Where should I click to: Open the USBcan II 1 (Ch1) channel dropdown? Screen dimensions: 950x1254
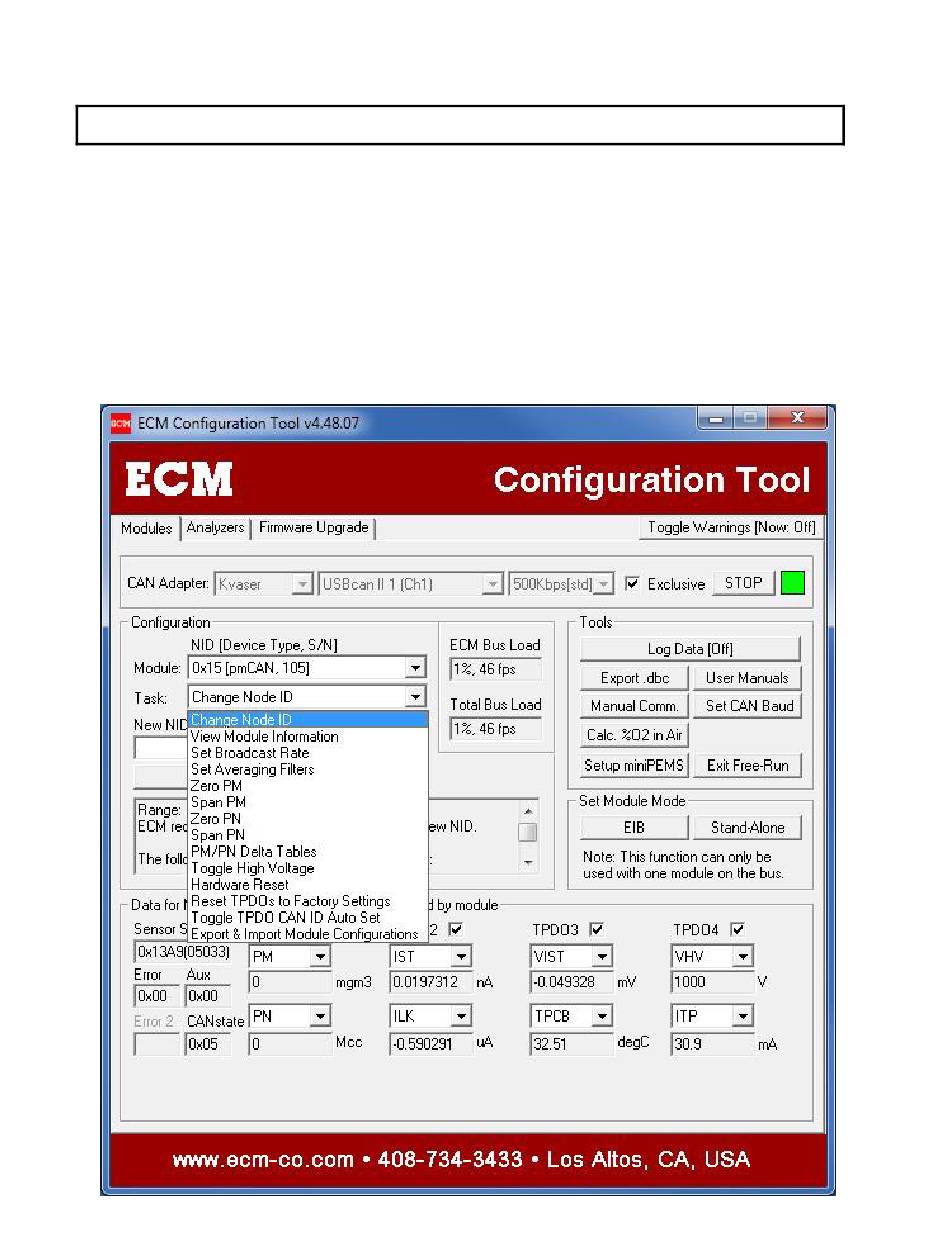click(492, 585)
